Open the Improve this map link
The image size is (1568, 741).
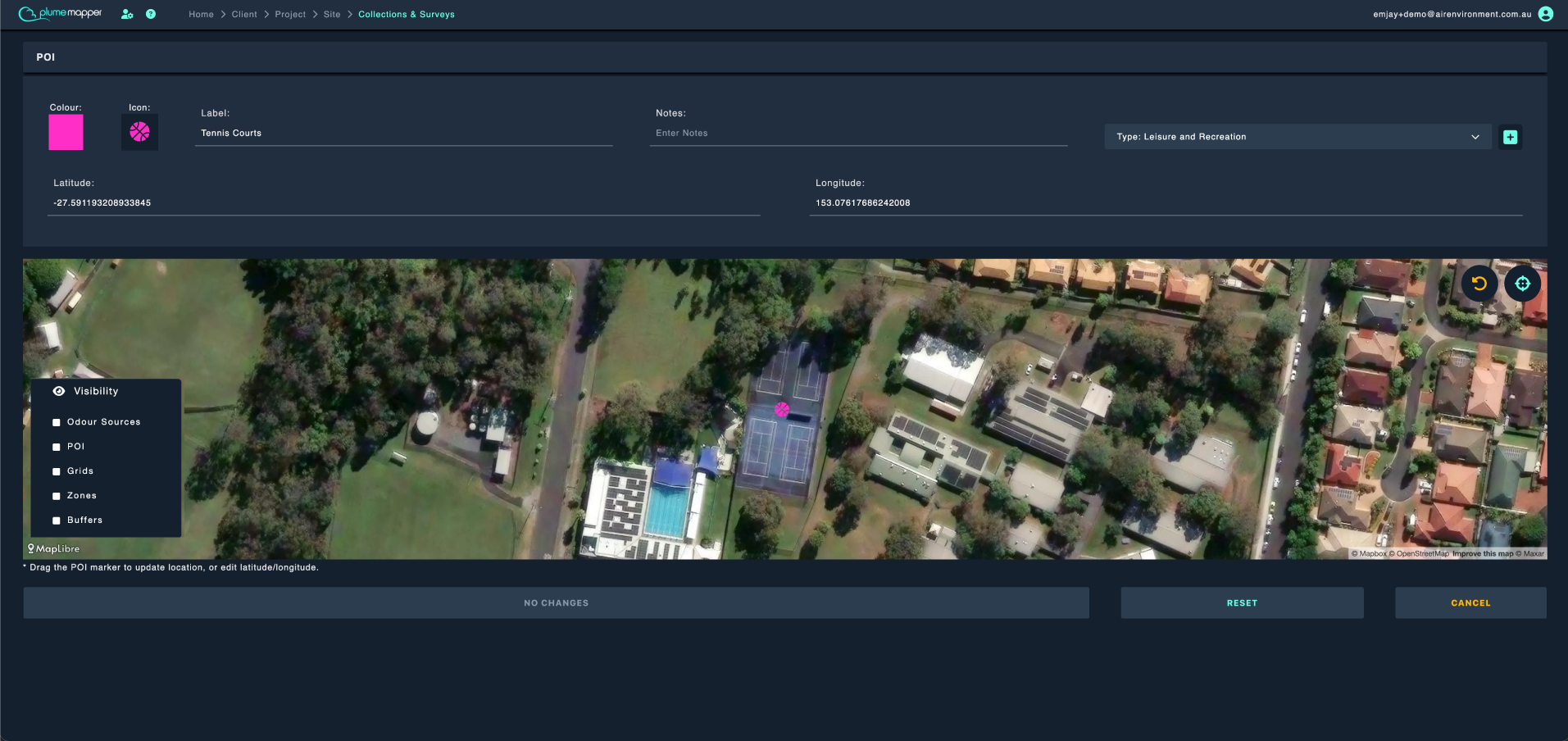(x=1483, y=554)
